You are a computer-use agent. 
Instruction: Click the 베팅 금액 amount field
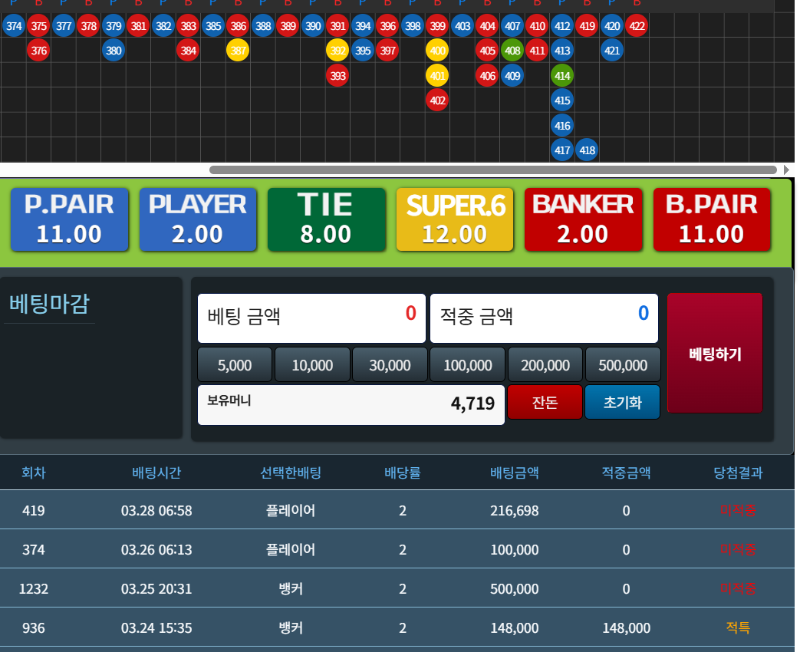[311, 317]
